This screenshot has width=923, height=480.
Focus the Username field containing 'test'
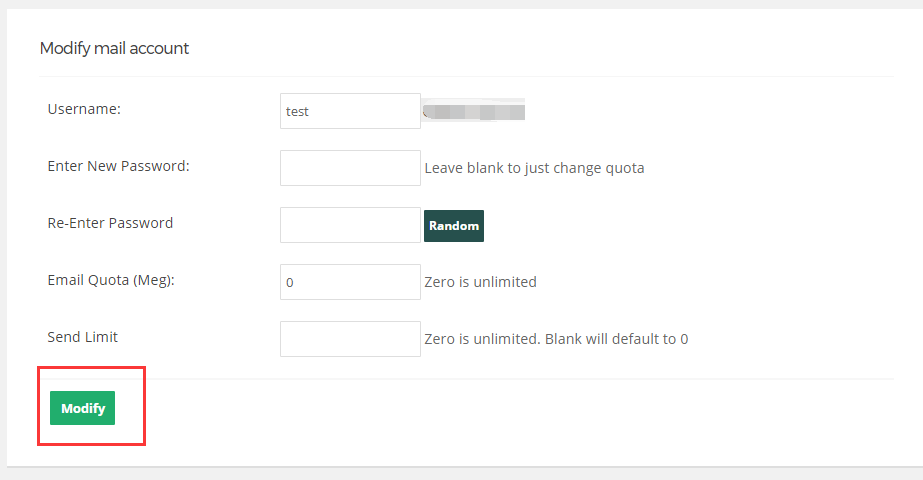350,111
